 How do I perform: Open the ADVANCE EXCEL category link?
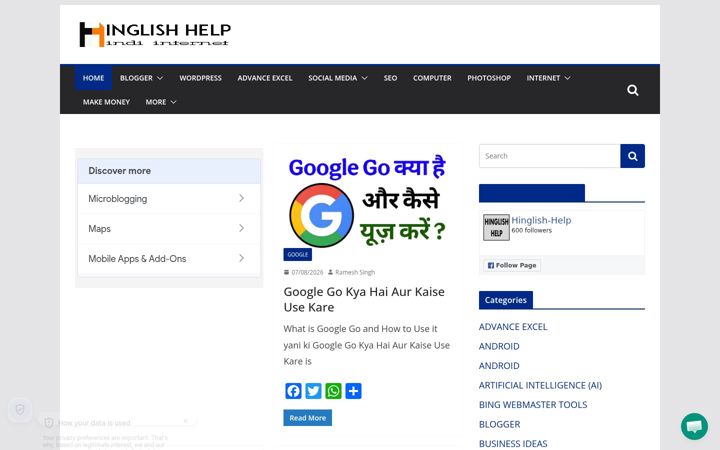click(x=513, y=326)
